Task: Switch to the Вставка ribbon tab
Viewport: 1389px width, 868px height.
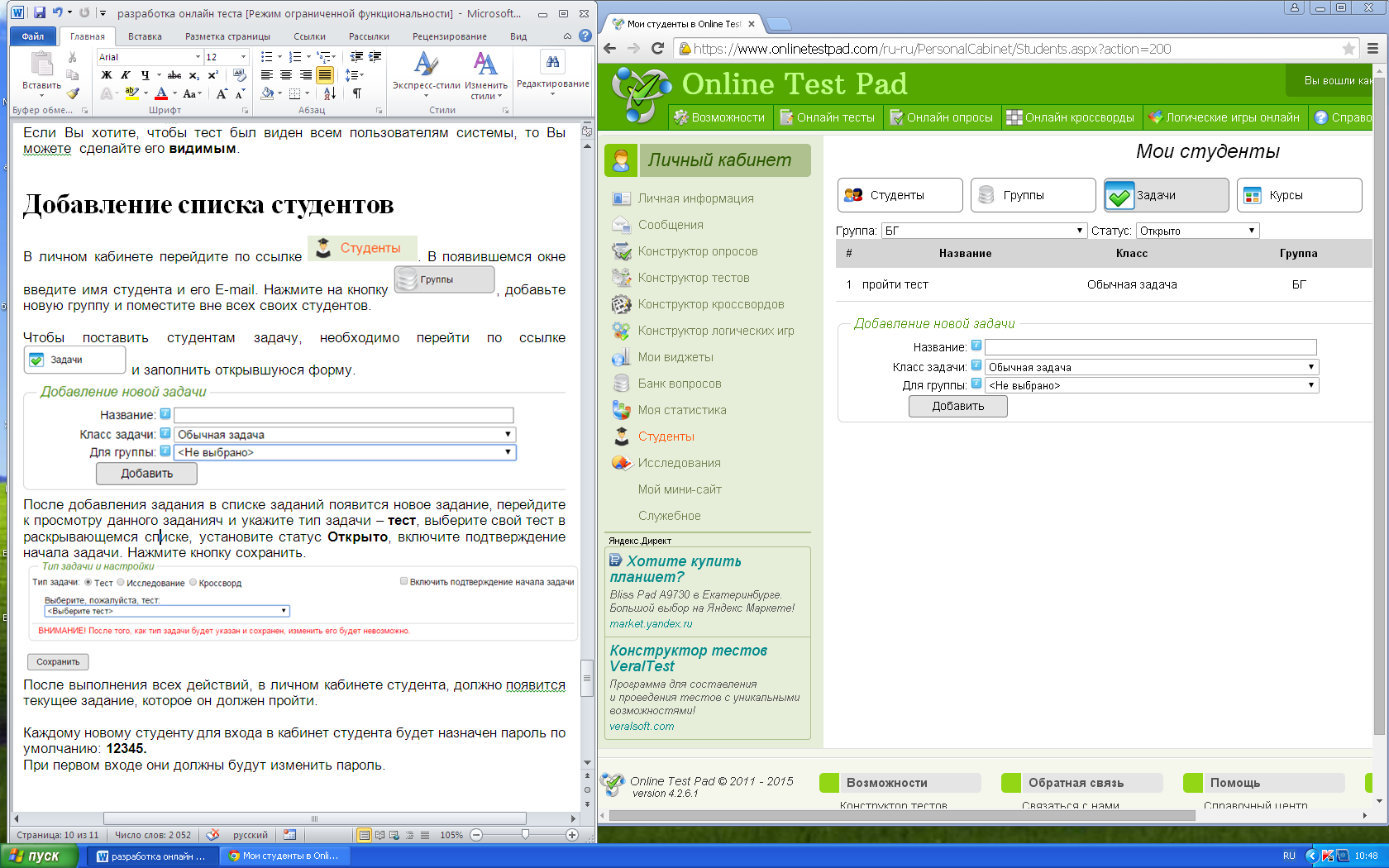Action: click(x=145, y=36)
